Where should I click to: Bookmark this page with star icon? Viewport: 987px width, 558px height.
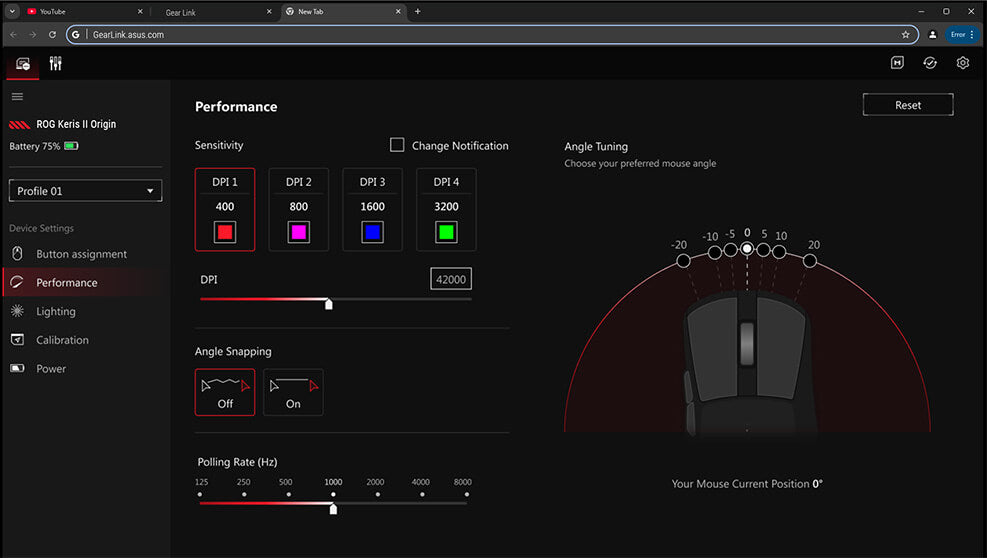pyautogui.click(x=905, y=34)
